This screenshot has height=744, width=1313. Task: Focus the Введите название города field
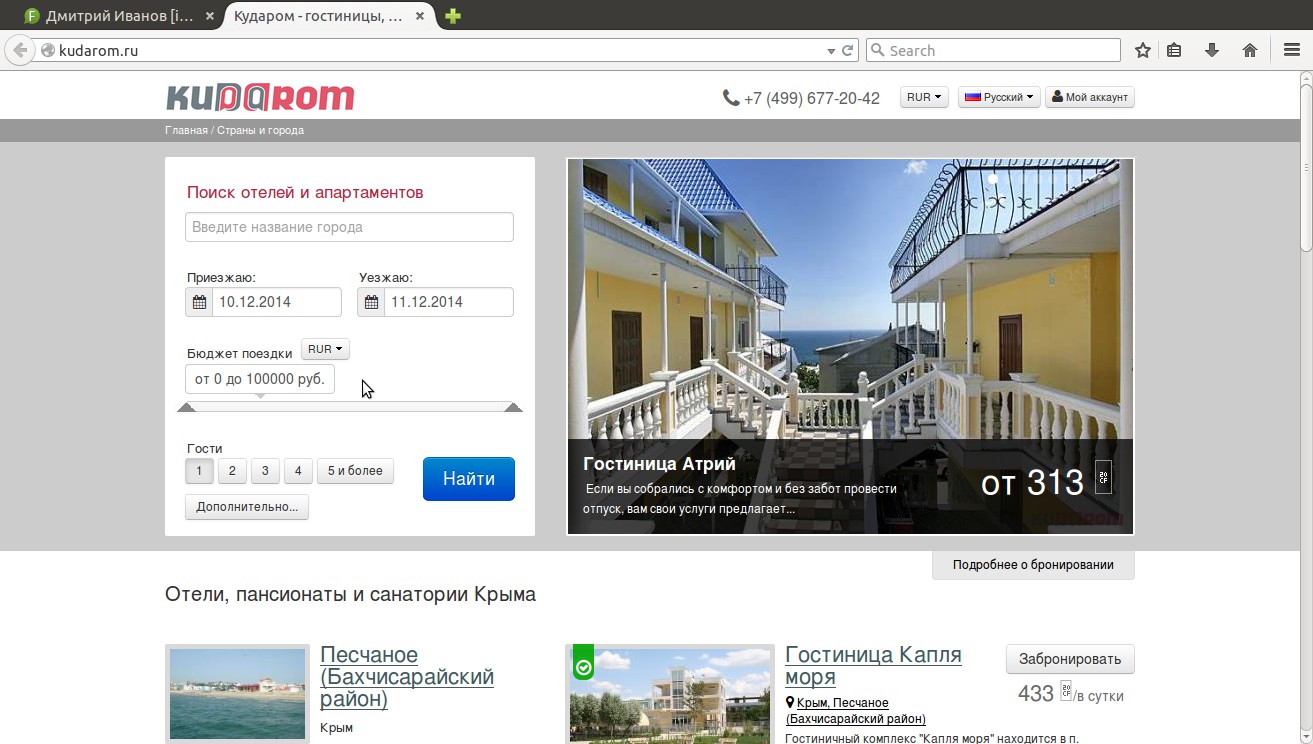pos(349,227)
